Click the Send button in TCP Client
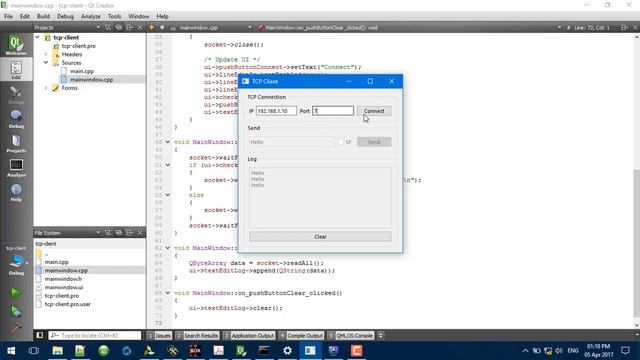This screenshot has width=640, height=360. click(x=374, y=142)
